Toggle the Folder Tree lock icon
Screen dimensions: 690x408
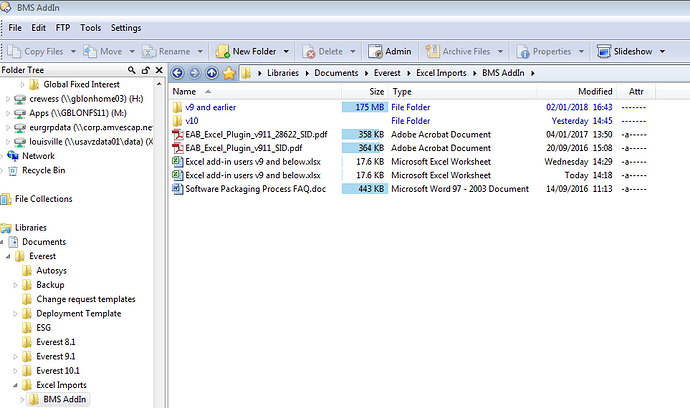[x=146, y=70]
